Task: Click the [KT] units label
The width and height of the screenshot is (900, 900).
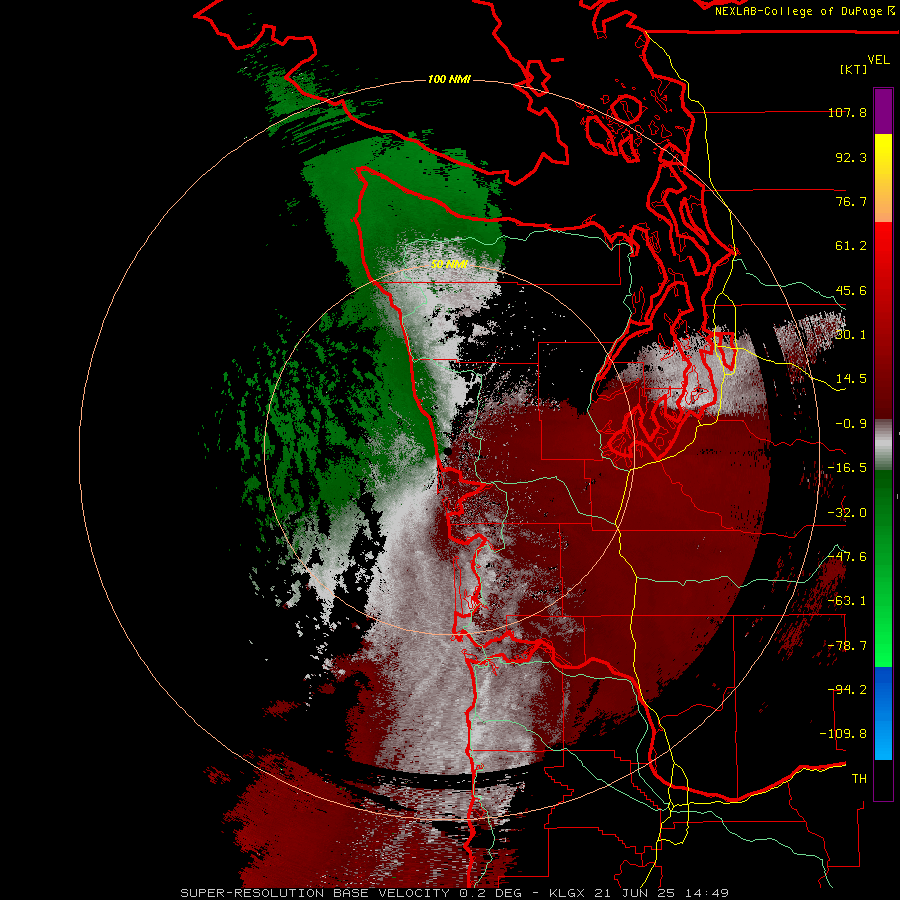Action: 853,69
